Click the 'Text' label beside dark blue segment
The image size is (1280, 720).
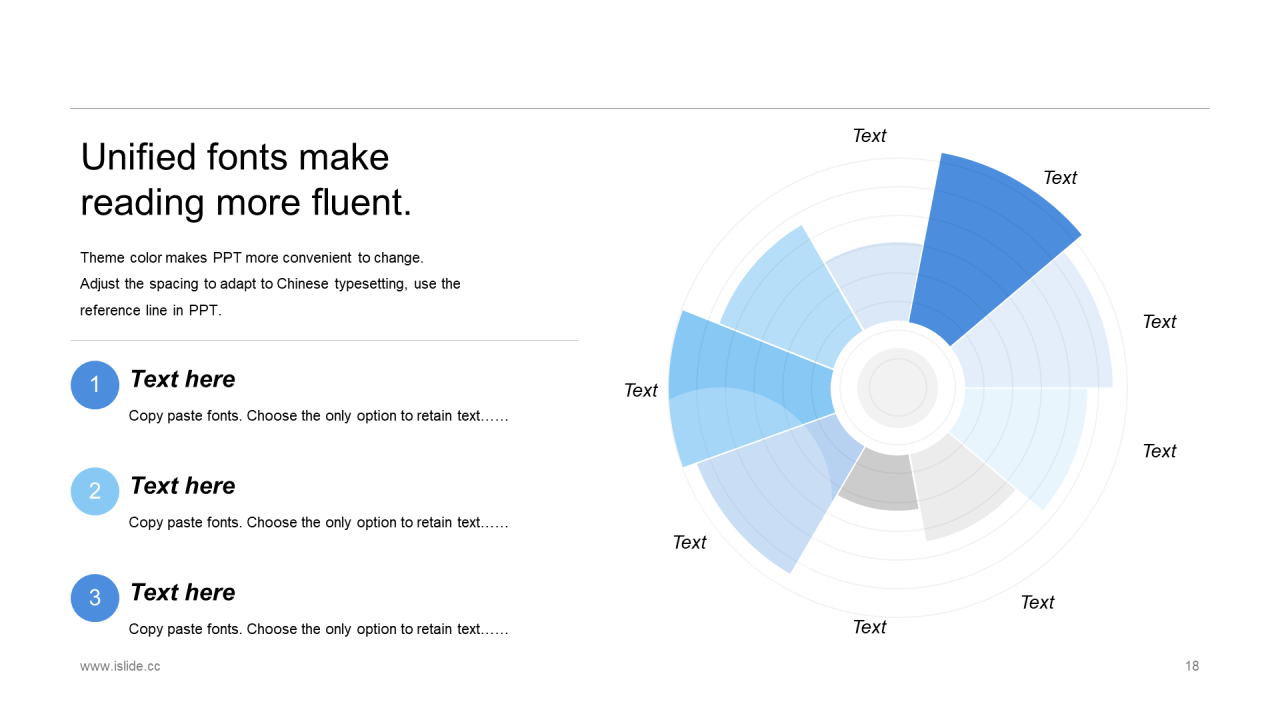point(1060,178)
